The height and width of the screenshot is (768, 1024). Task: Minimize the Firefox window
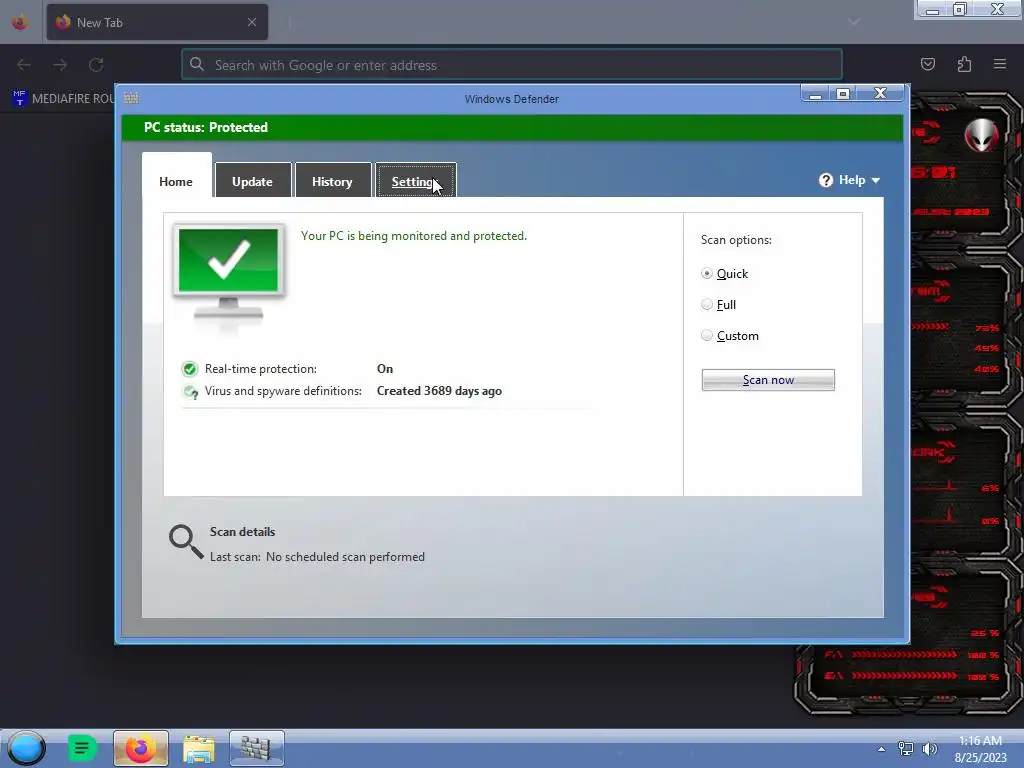(x=933, y=9)
